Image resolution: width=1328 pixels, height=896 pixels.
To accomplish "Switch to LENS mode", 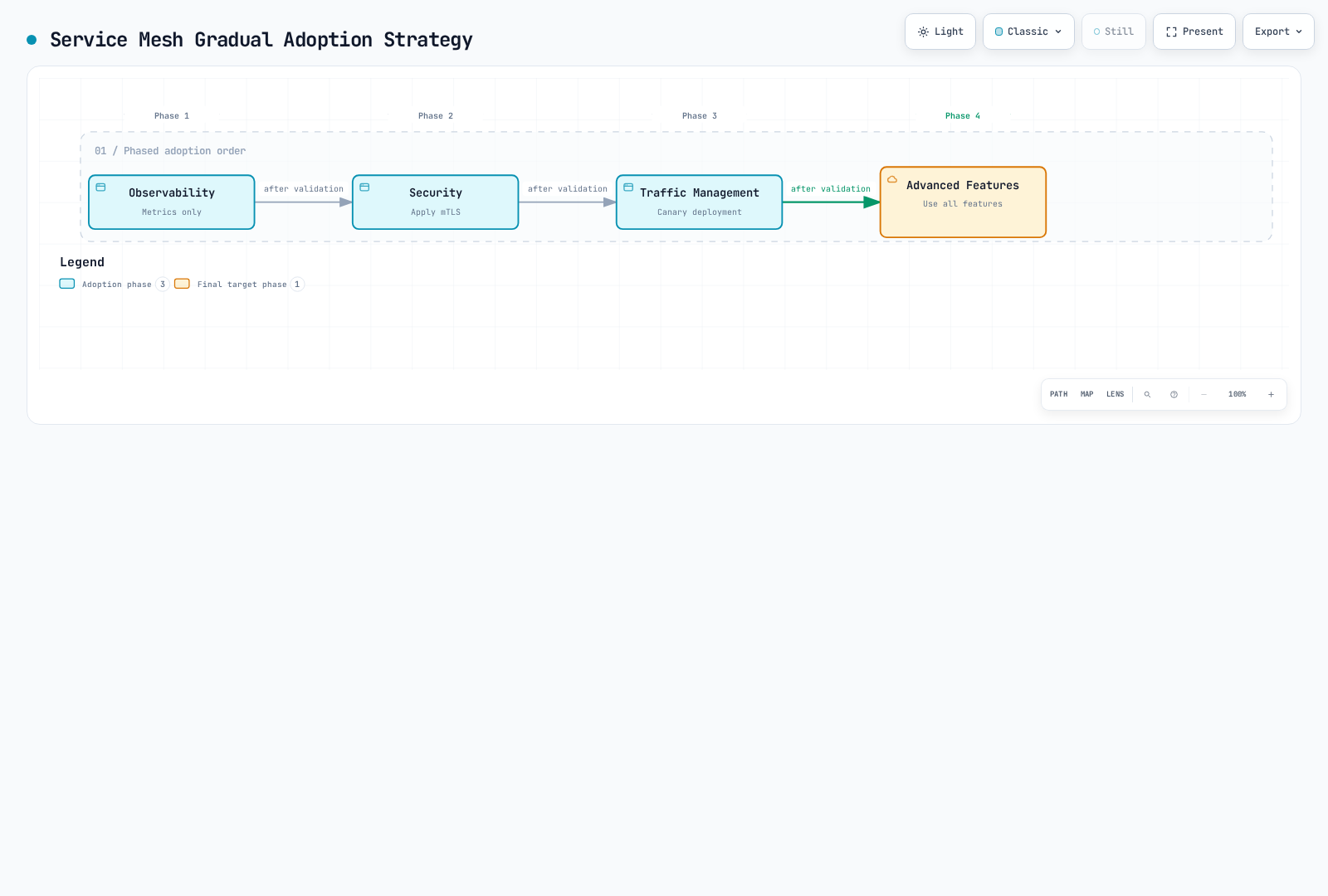I will [x=1116, y=394].
